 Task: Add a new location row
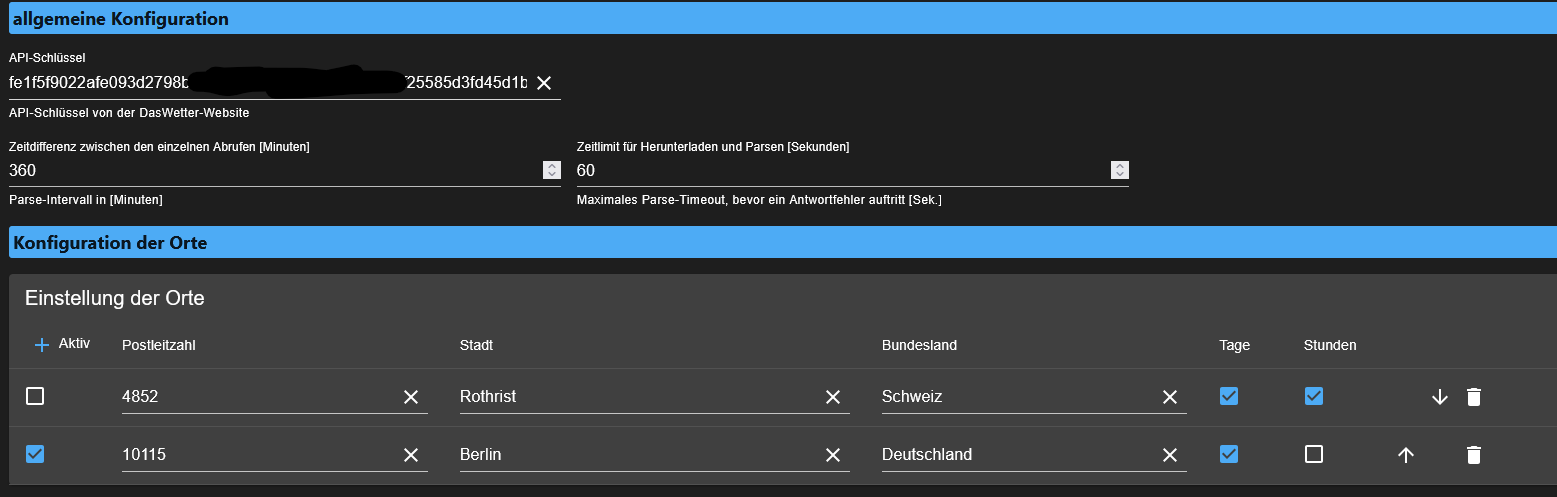tap(42, 345)
